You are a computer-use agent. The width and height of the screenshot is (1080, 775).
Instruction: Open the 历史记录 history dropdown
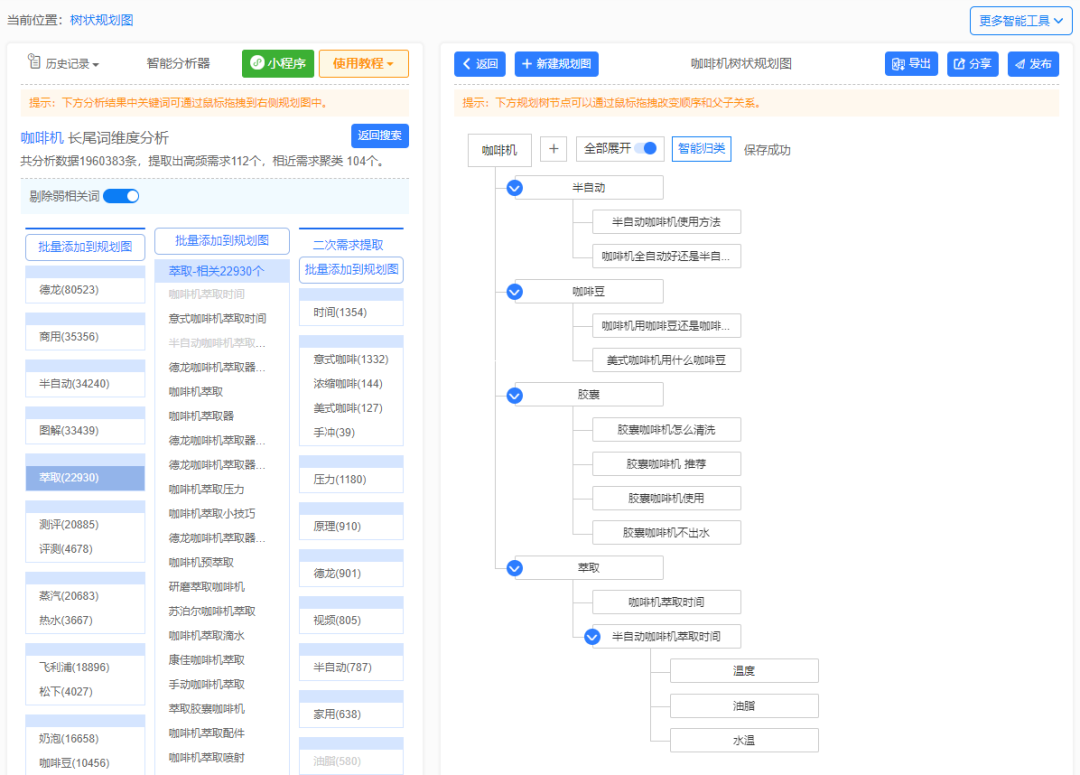click(x=63, y=63)
